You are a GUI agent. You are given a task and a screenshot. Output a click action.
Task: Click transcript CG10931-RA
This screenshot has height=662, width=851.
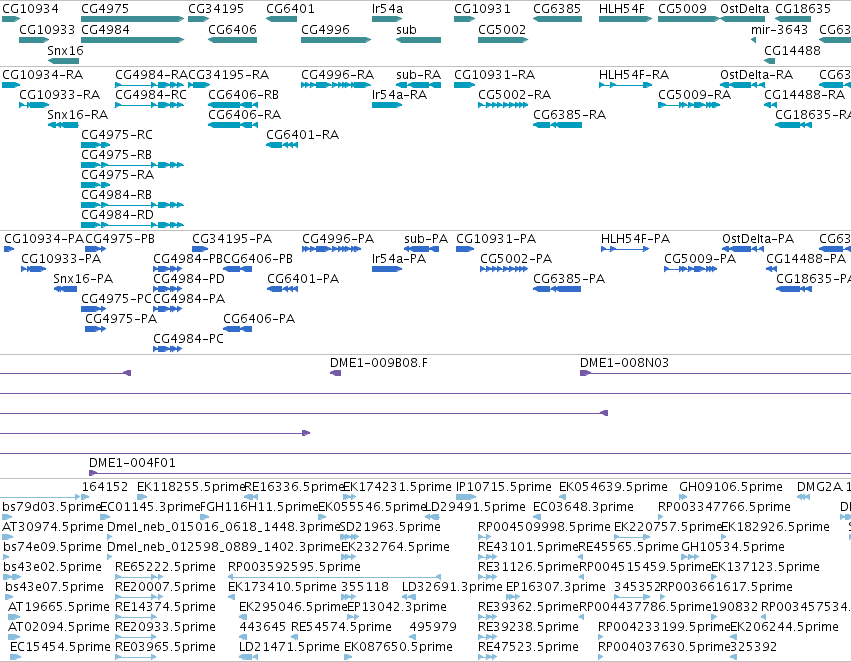point(494,74)
